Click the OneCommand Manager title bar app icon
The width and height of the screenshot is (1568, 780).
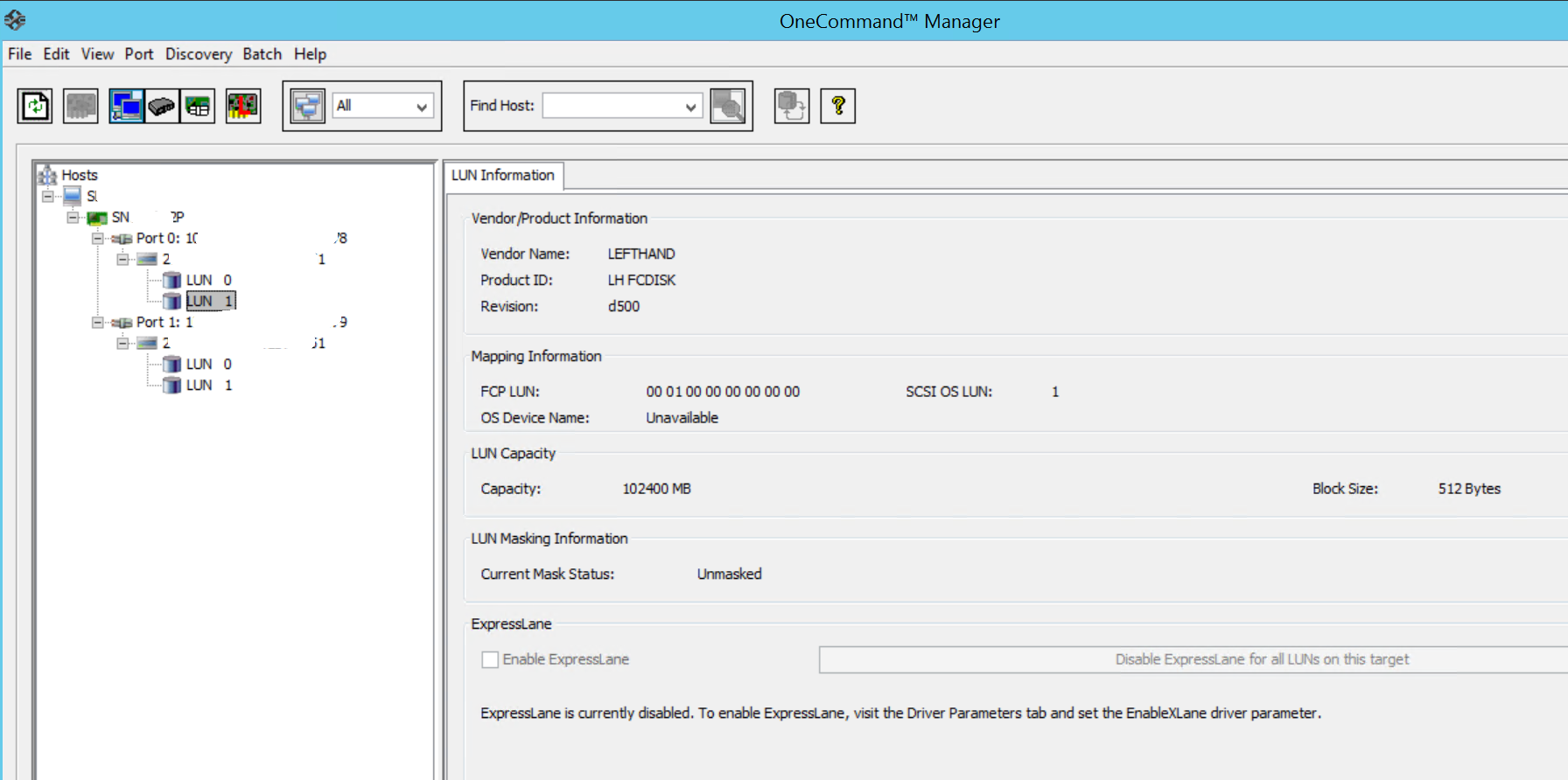(15, 19)
